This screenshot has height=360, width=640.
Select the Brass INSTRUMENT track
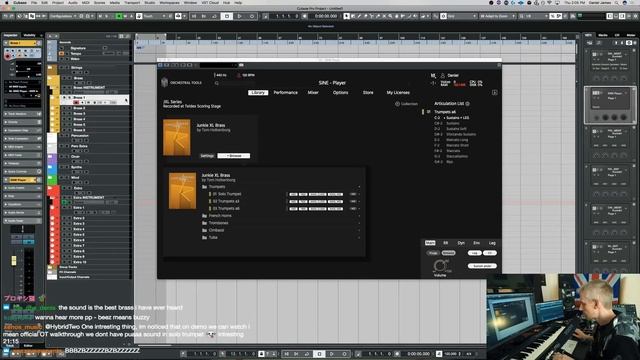pos(89,88)
